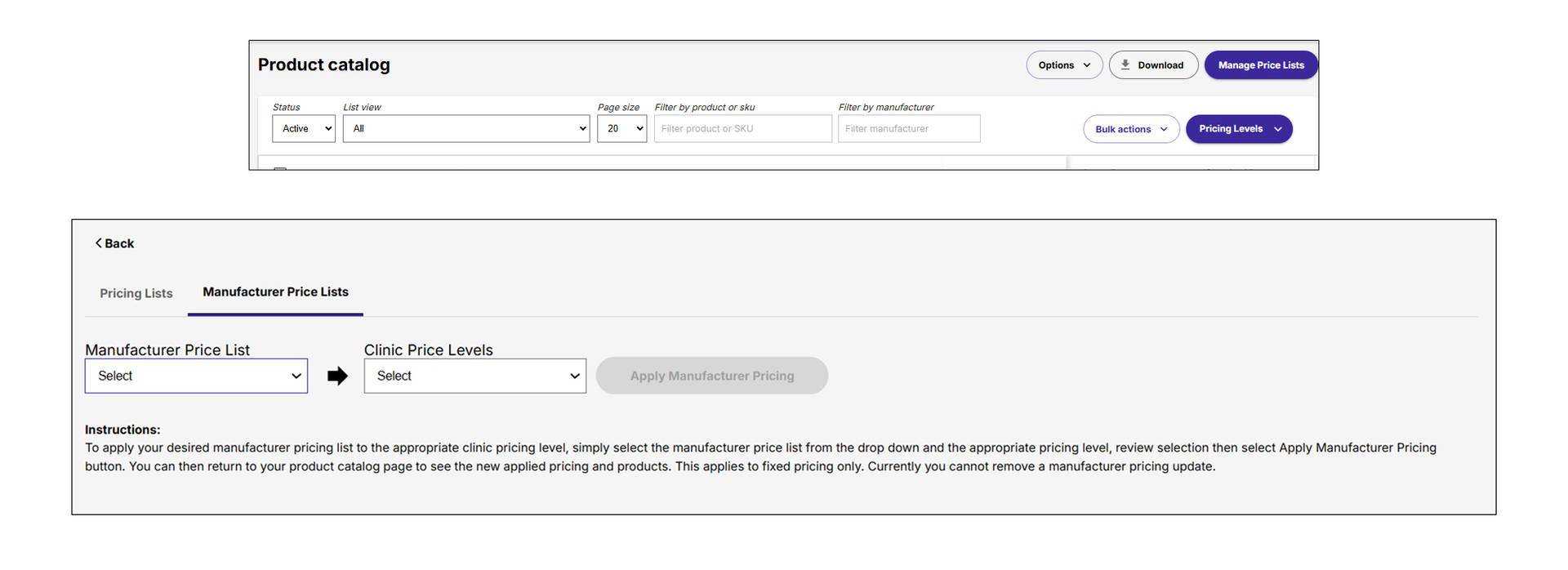The width and height of the screenshot is (1568, 570).
Task: Open the Options dropdown button
Action: tap(1064, 65)
